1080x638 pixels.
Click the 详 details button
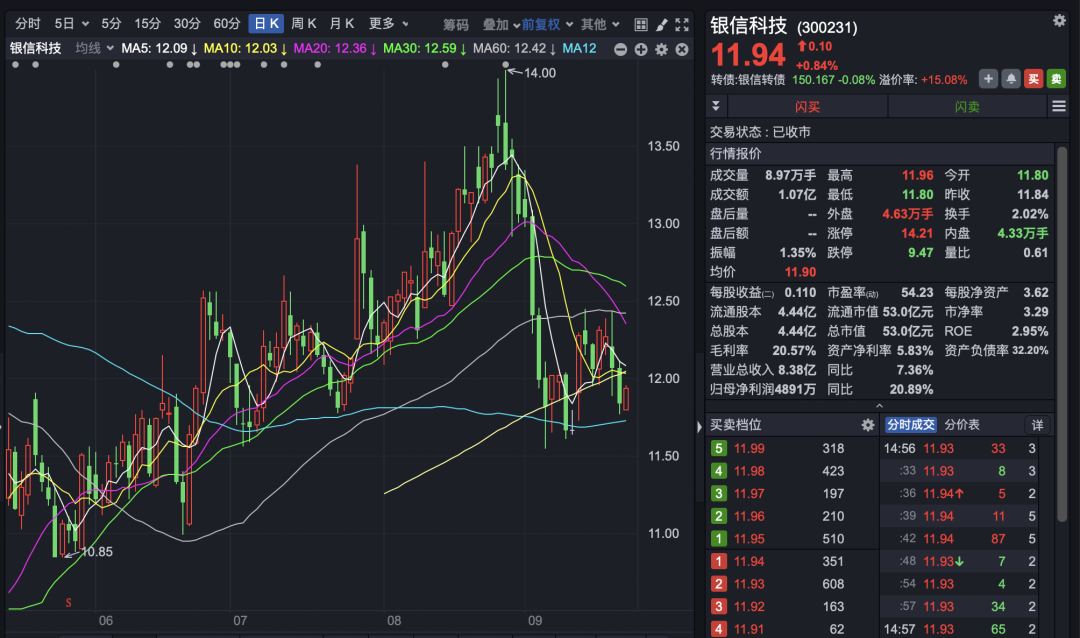(x=1037, y=425)
